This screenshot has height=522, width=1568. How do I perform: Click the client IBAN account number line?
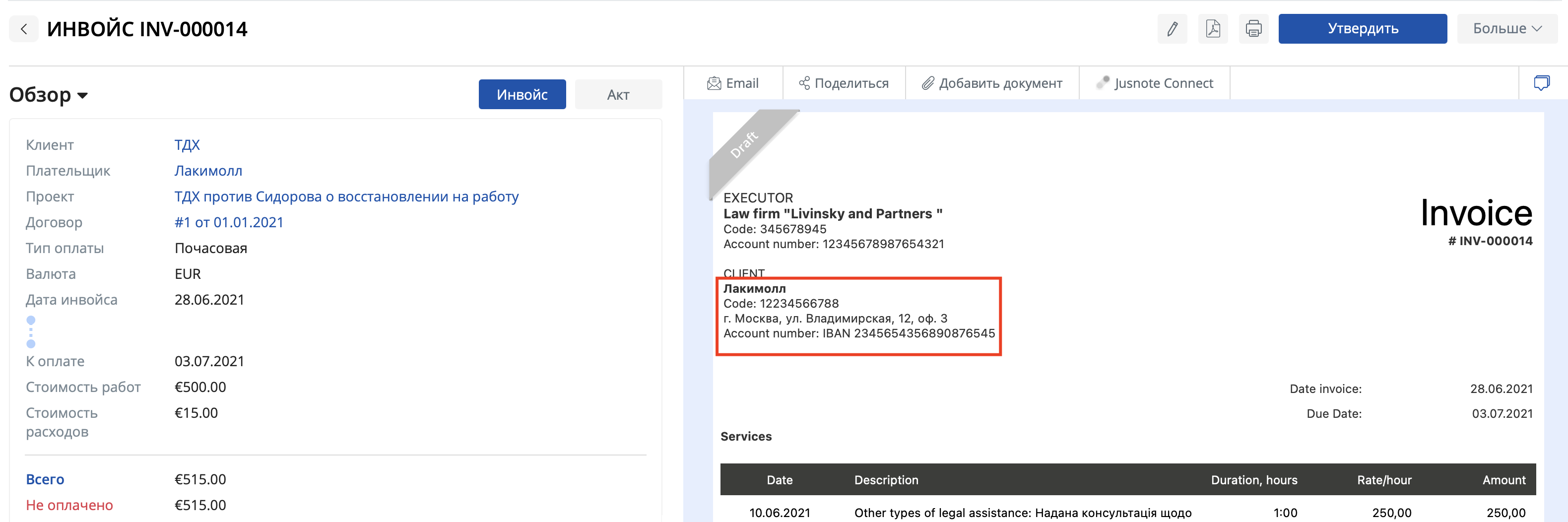click(859, 333)
